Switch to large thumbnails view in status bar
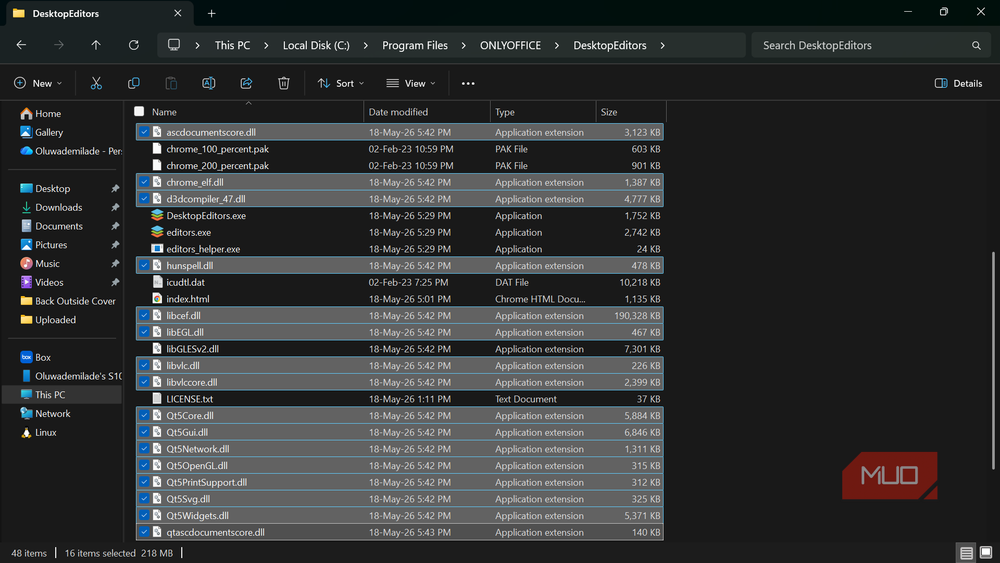1000x563 pixels. pos(986,552)
